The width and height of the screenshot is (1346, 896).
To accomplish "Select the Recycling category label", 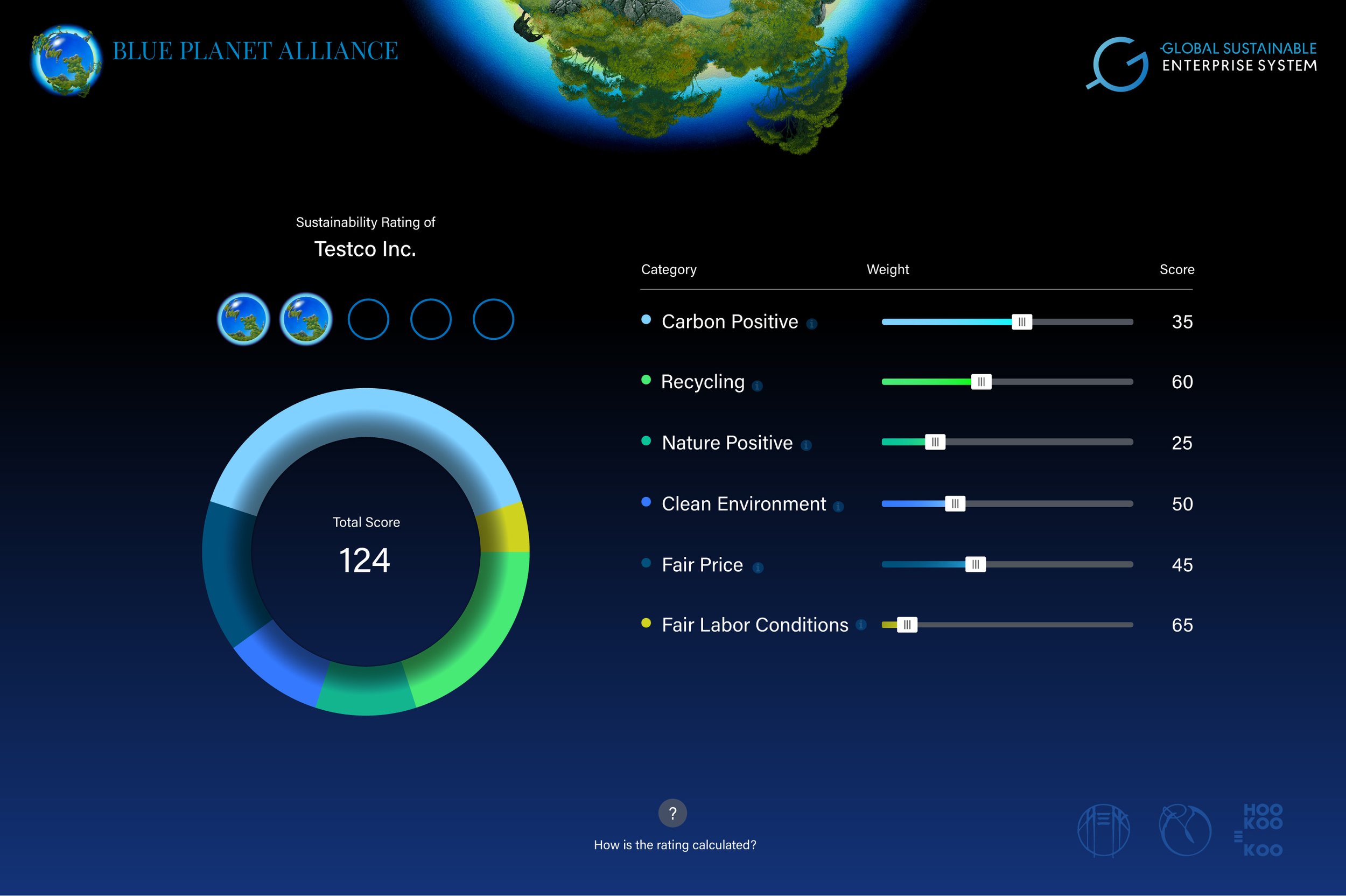I will tap(703, 382).
